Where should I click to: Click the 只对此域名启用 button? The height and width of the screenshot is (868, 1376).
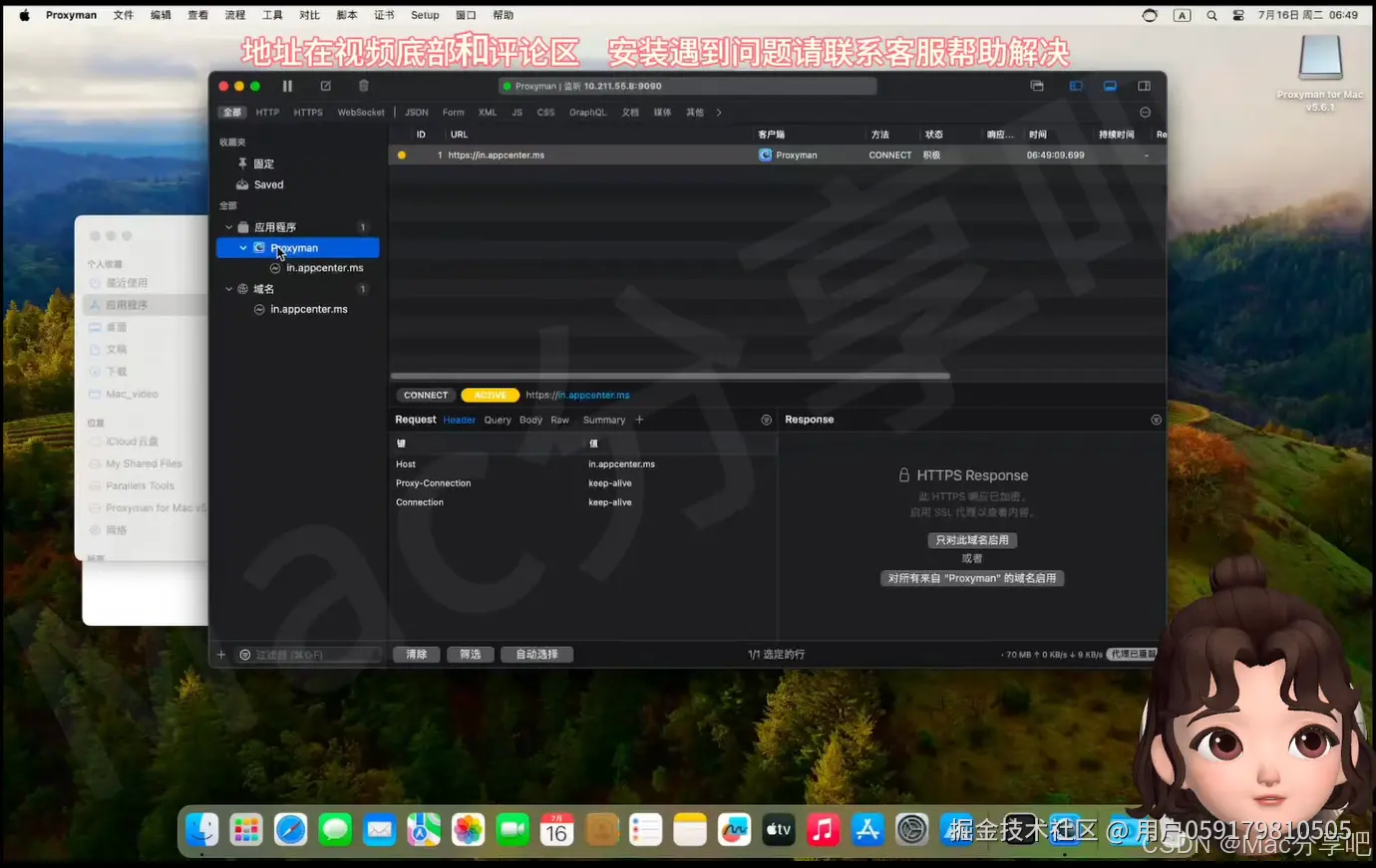click(972, 540)
